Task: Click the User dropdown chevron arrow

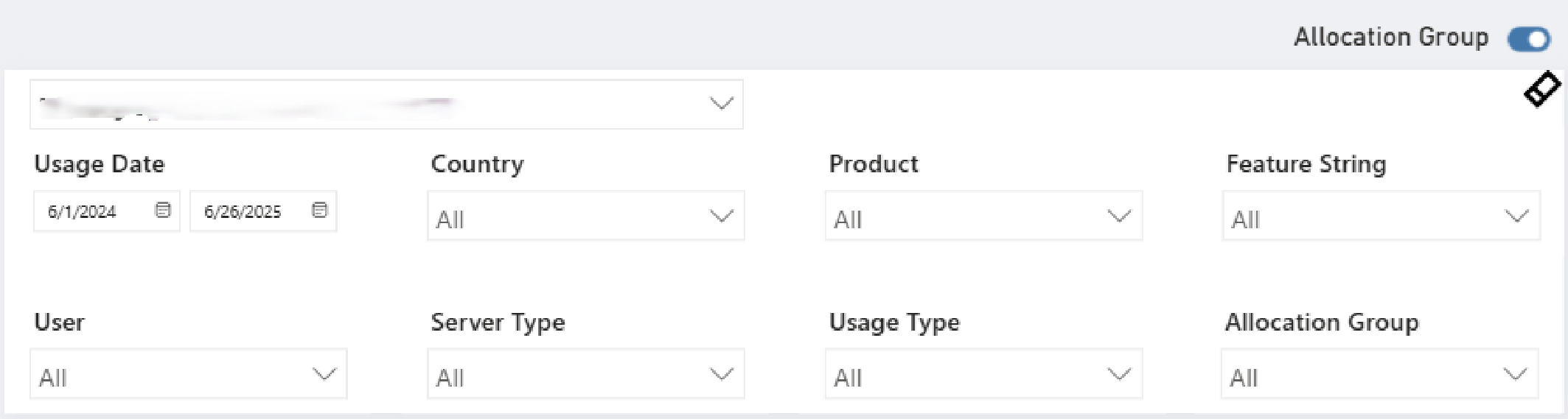Action: [x=324, y=374]
